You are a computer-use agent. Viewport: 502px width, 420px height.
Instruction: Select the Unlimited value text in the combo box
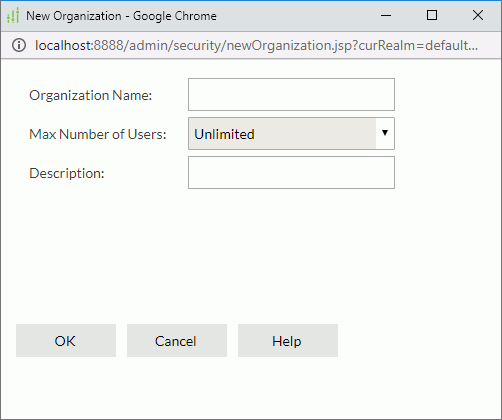[x=224, y=134]
